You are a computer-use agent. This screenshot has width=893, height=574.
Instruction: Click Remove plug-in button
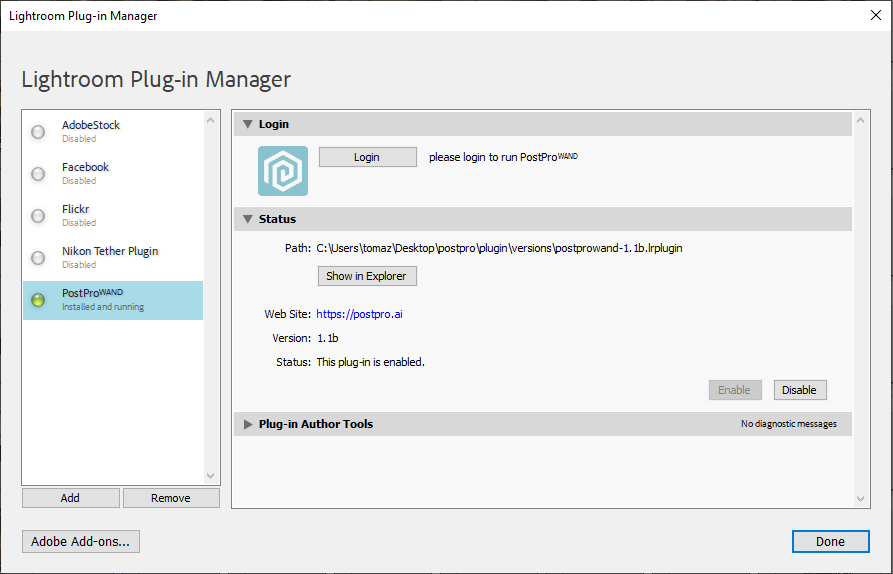click(171, 498)
